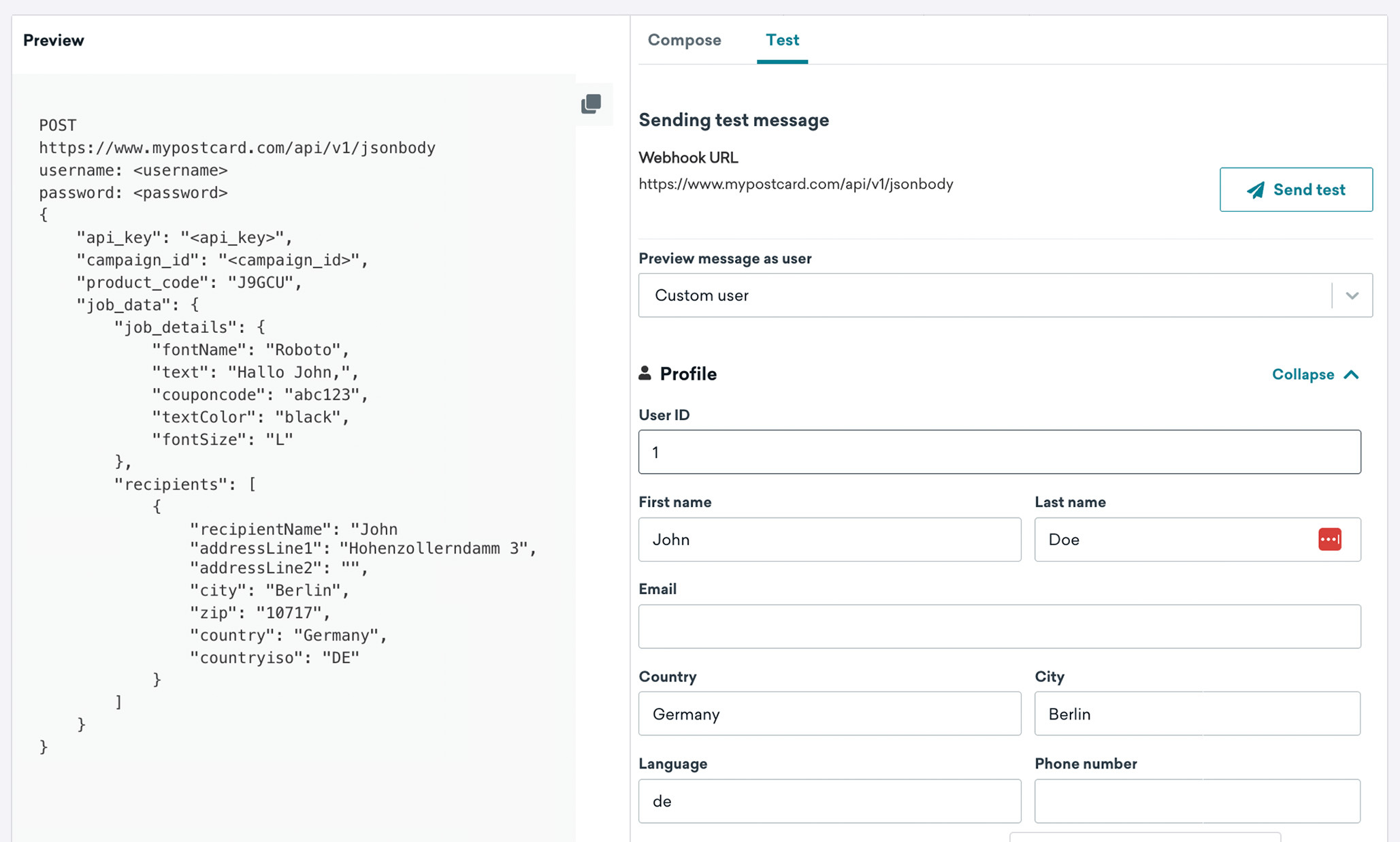Click the Language field showing de

point(828,801)
